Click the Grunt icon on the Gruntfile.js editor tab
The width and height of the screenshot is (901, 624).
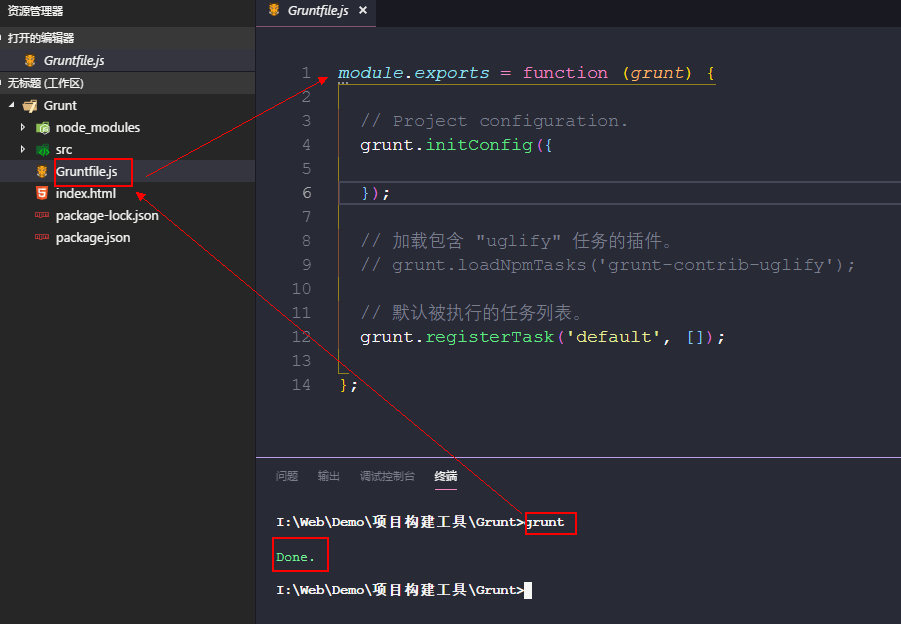click(274, 10)
